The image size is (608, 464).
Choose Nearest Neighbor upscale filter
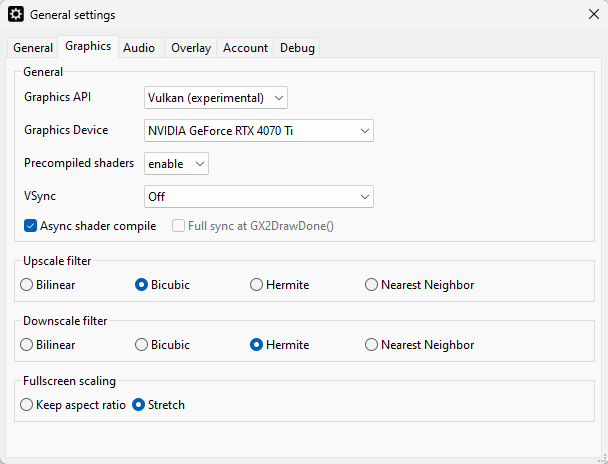372,285
